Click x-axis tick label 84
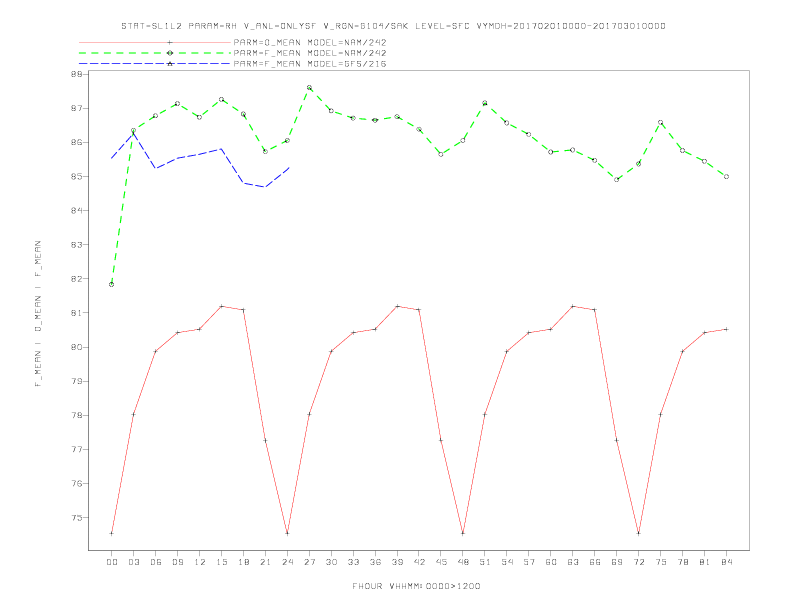792x612 pixels. [x=727, y=562]
